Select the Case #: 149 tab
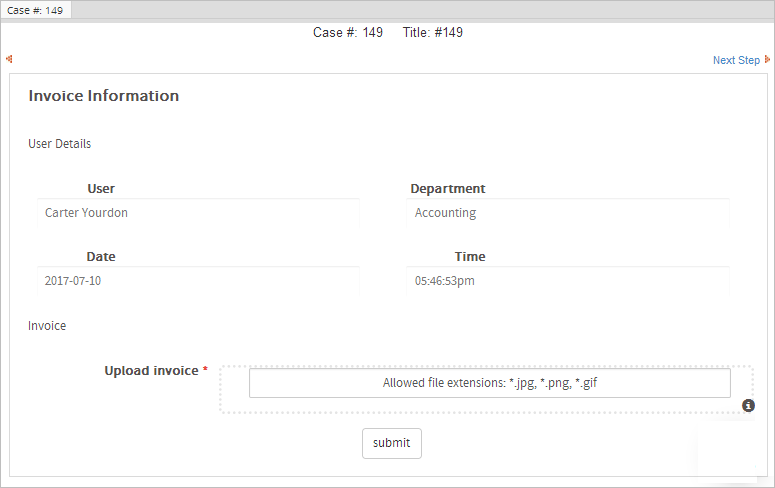Image resolution: width=775 pixels, height=488 pixels. 36,9
